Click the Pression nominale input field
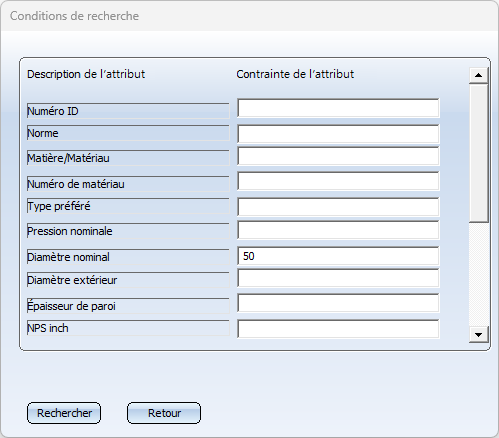 (x=338, y=230)
